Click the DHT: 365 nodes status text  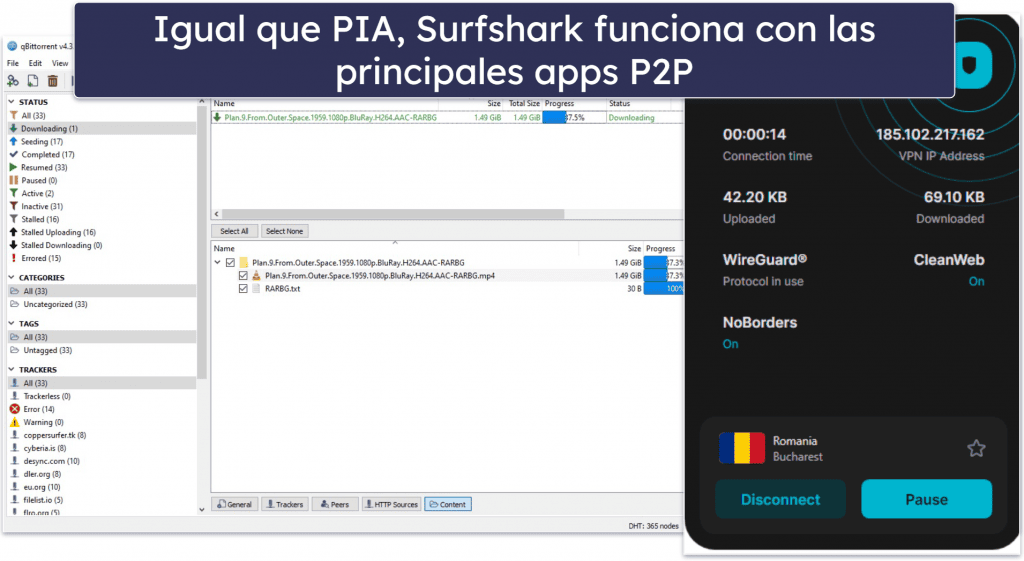tap(653, 526)
